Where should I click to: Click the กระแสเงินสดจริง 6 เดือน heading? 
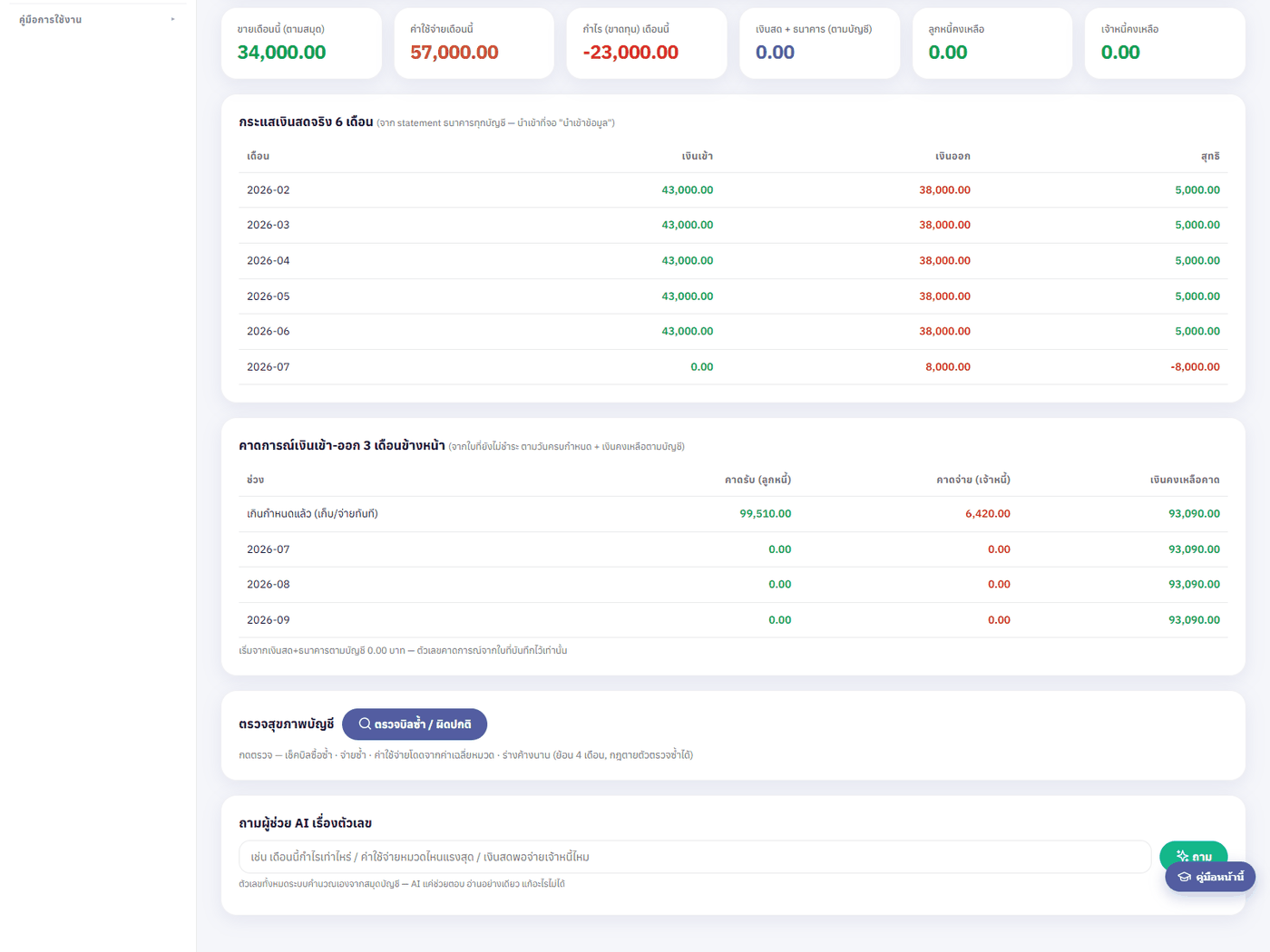click(306, 121)
